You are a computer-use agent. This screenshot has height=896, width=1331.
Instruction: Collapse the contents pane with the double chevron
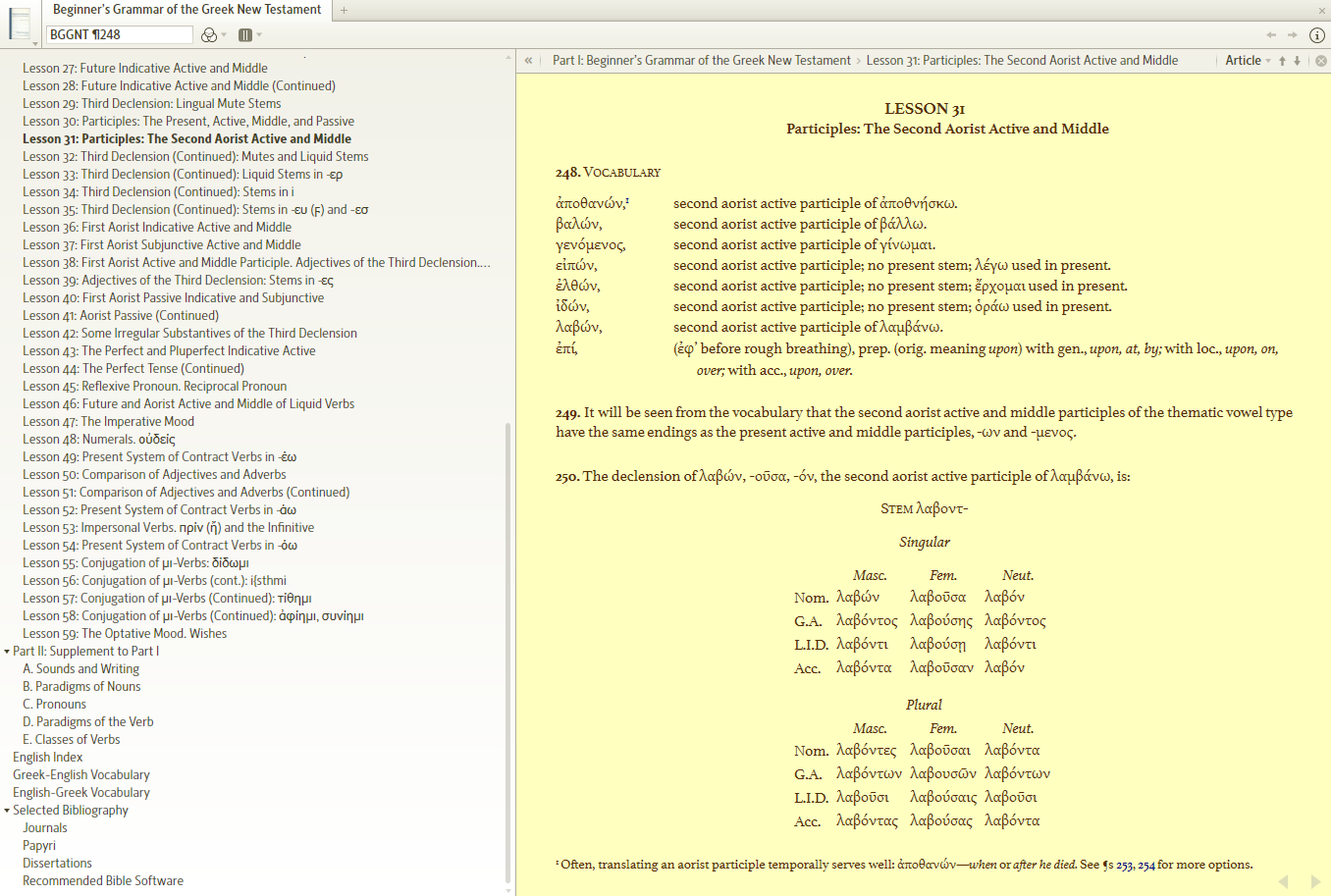click(528, 61)
